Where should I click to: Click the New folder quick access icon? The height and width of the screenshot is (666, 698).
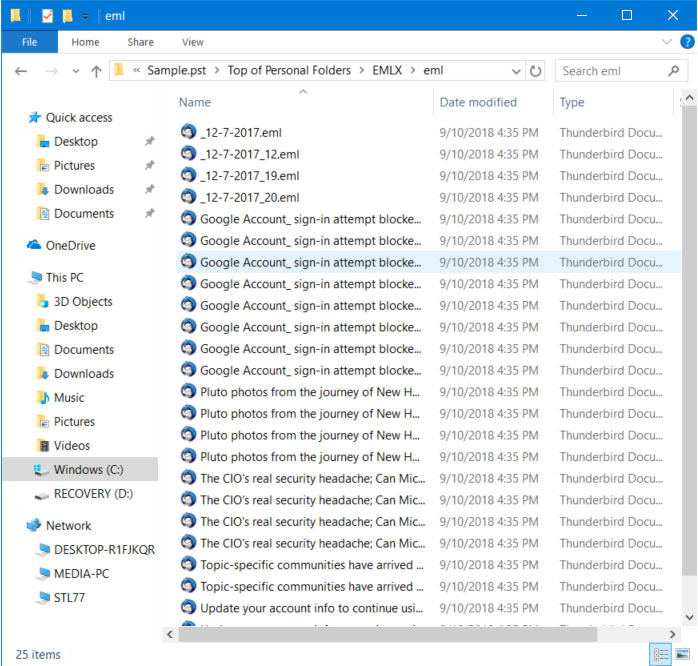pyautogui.click(x=67, y=16)
